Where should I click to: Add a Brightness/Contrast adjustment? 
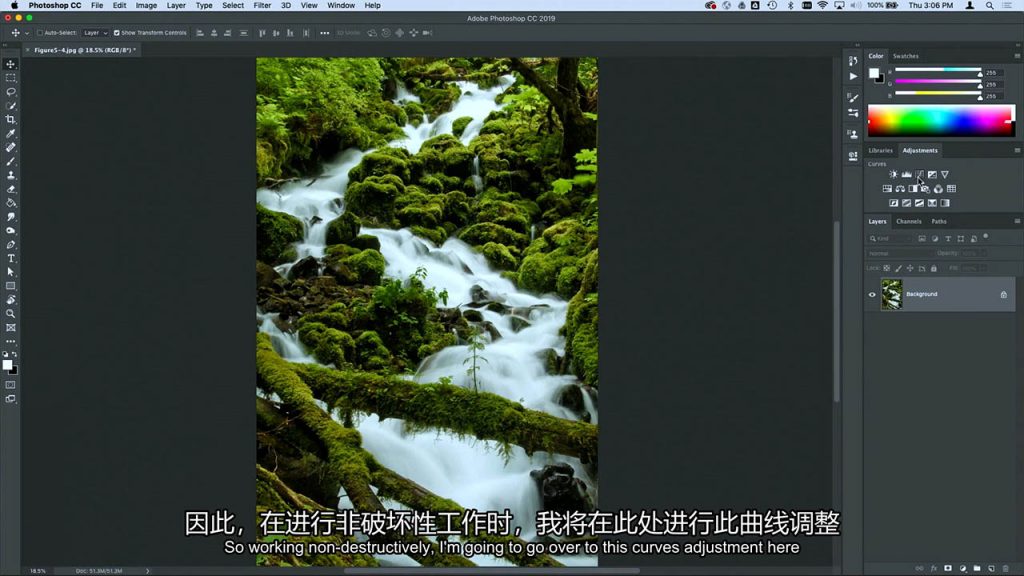point(893,174)
